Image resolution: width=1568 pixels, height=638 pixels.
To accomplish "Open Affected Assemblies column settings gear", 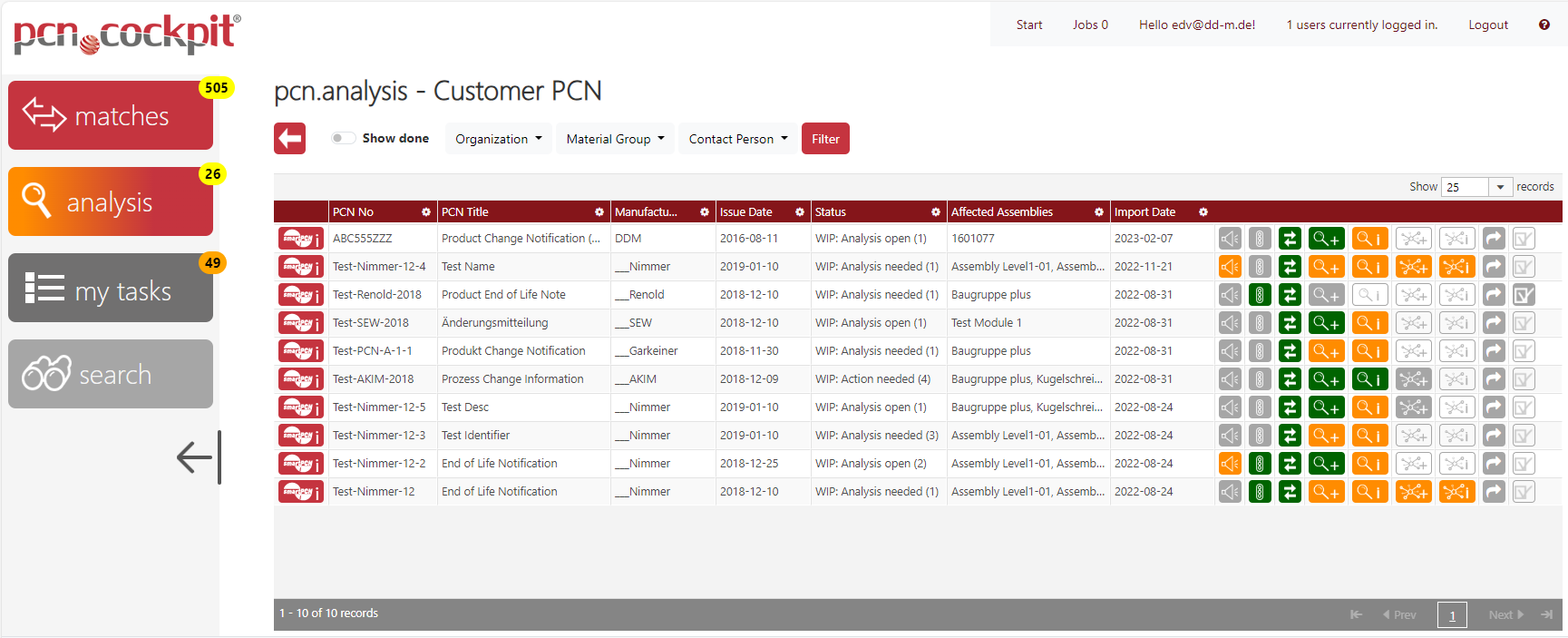I will coord(1099,212).
